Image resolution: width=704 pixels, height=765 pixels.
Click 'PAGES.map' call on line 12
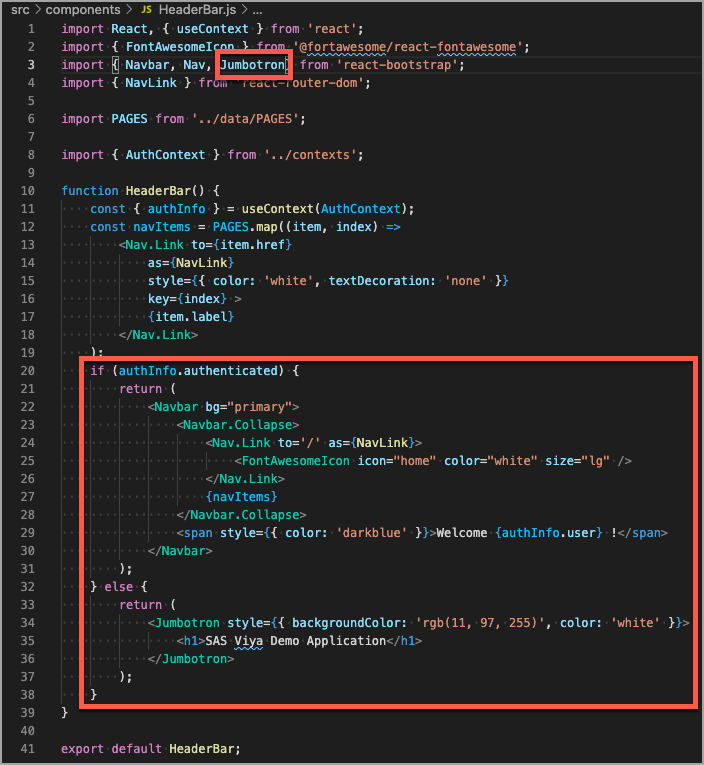click(245, 227)
